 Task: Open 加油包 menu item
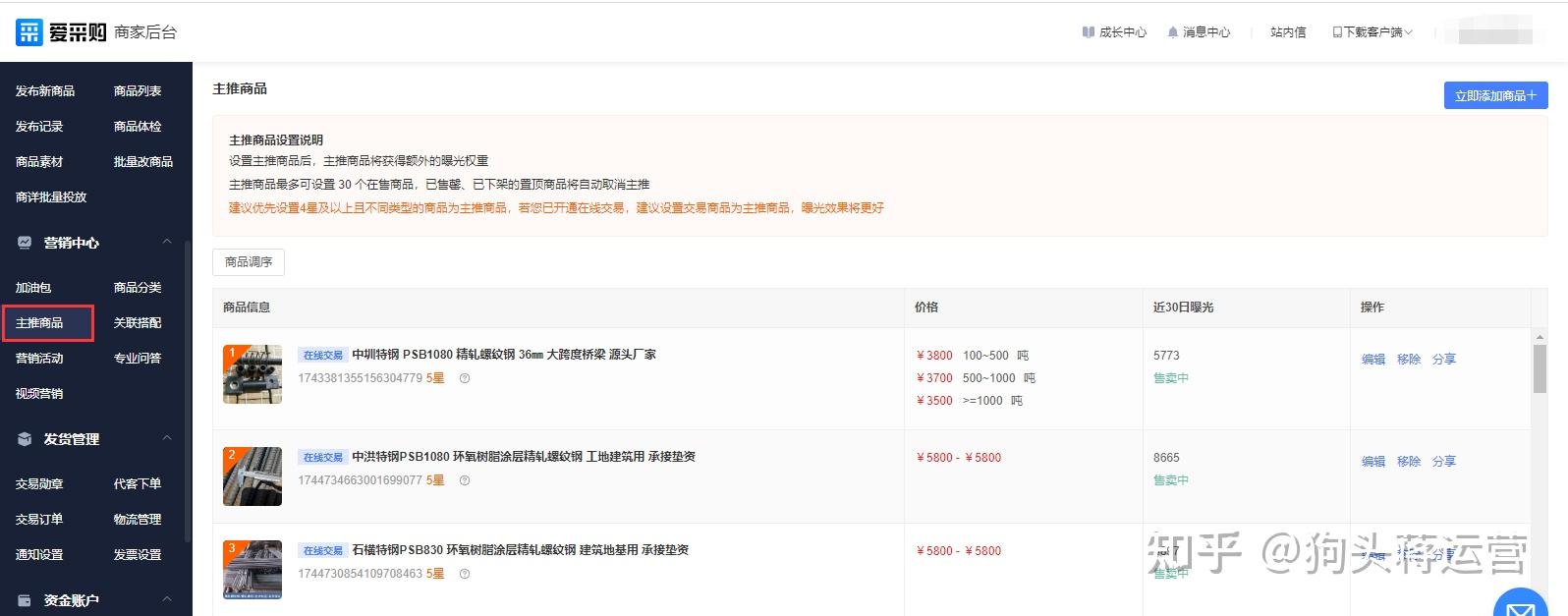[33, 288]
